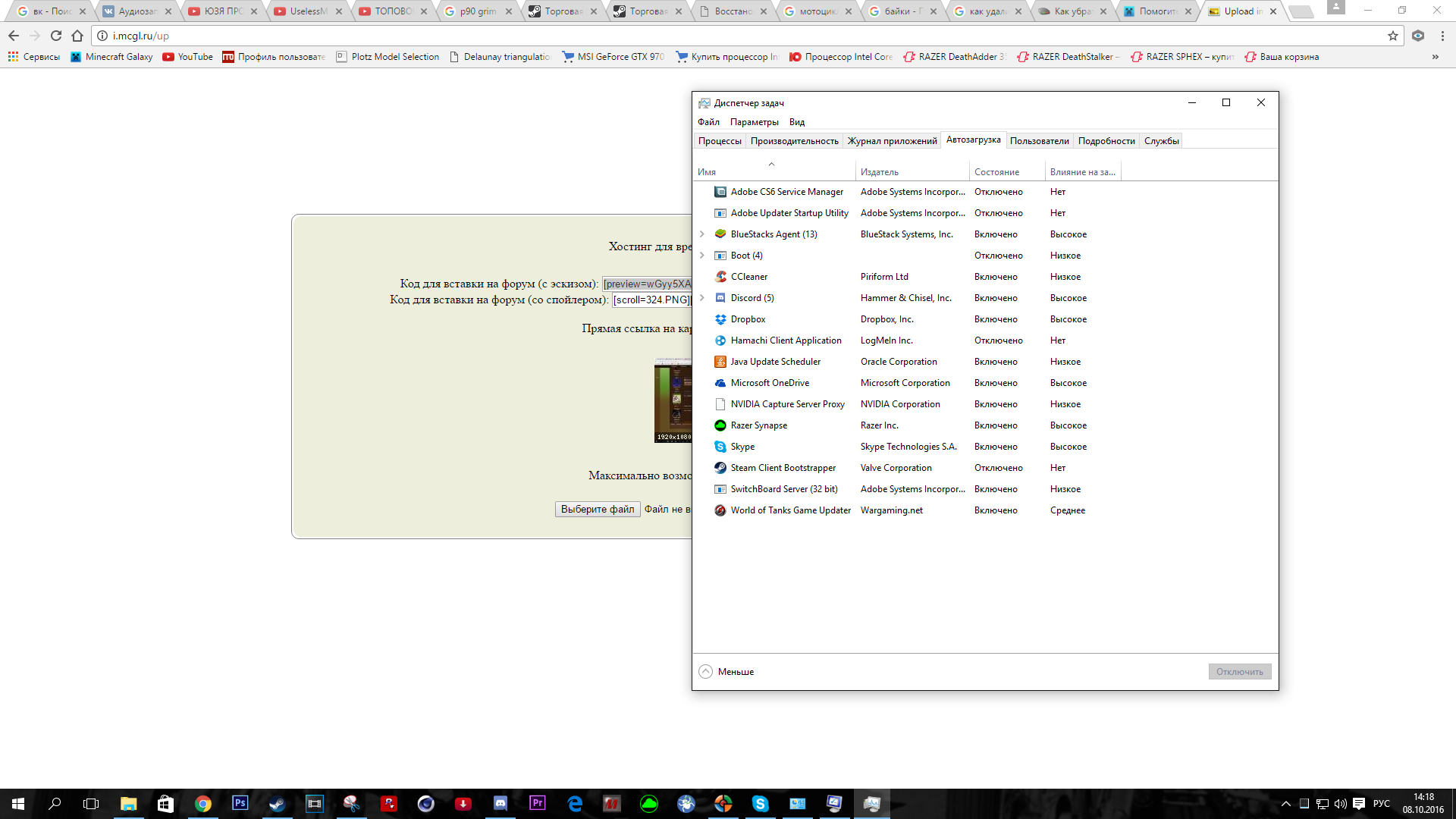Select the Skype icon in Autostart list
1456x819 pixels.
[x=720, y=447]
